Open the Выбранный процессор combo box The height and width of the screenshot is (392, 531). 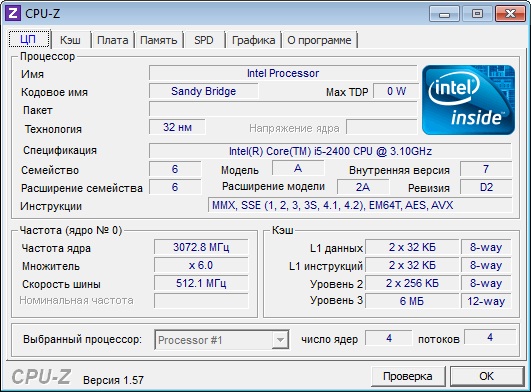(x=222, y=340)
